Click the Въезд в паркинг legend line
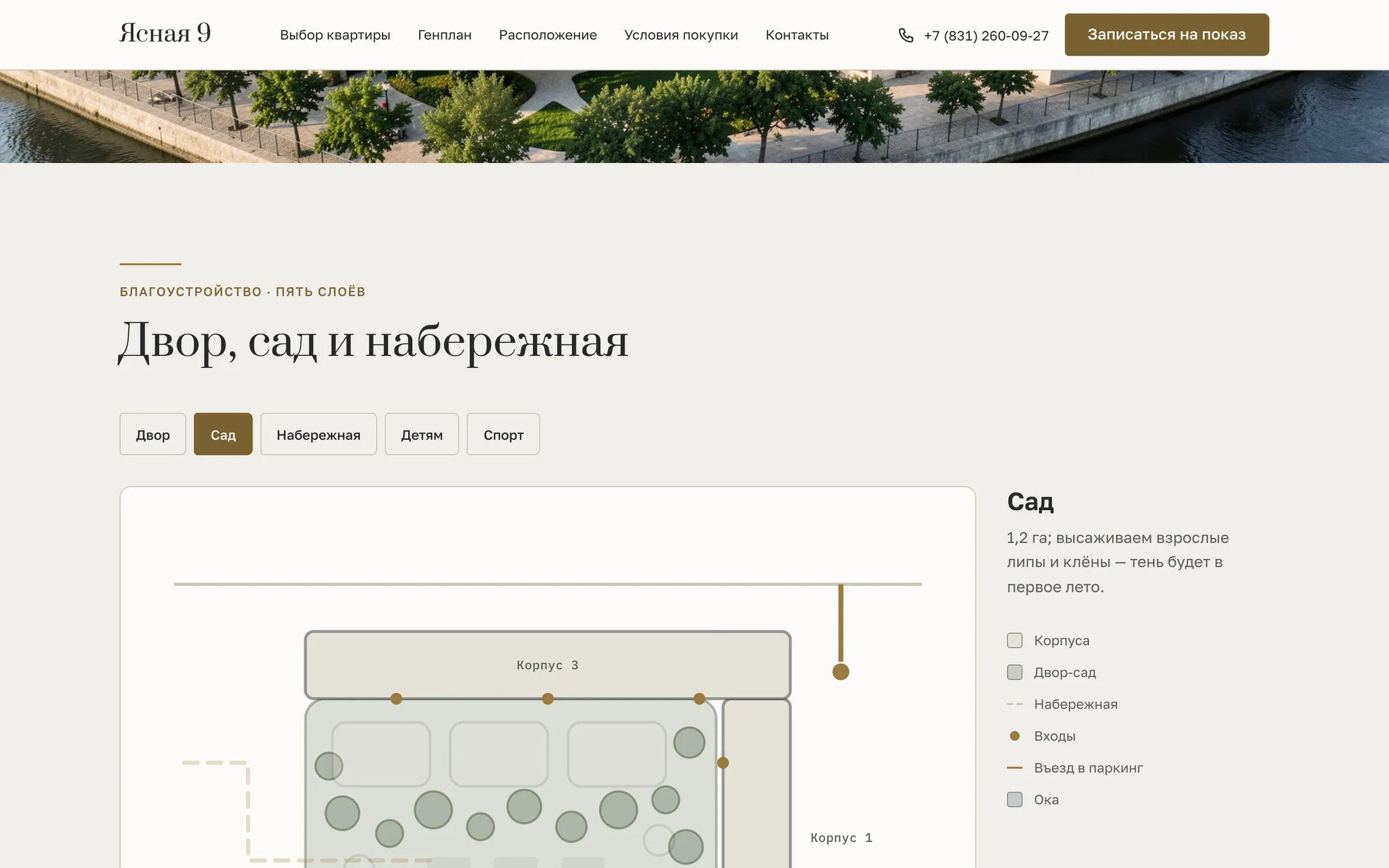 pos(1015,768)
